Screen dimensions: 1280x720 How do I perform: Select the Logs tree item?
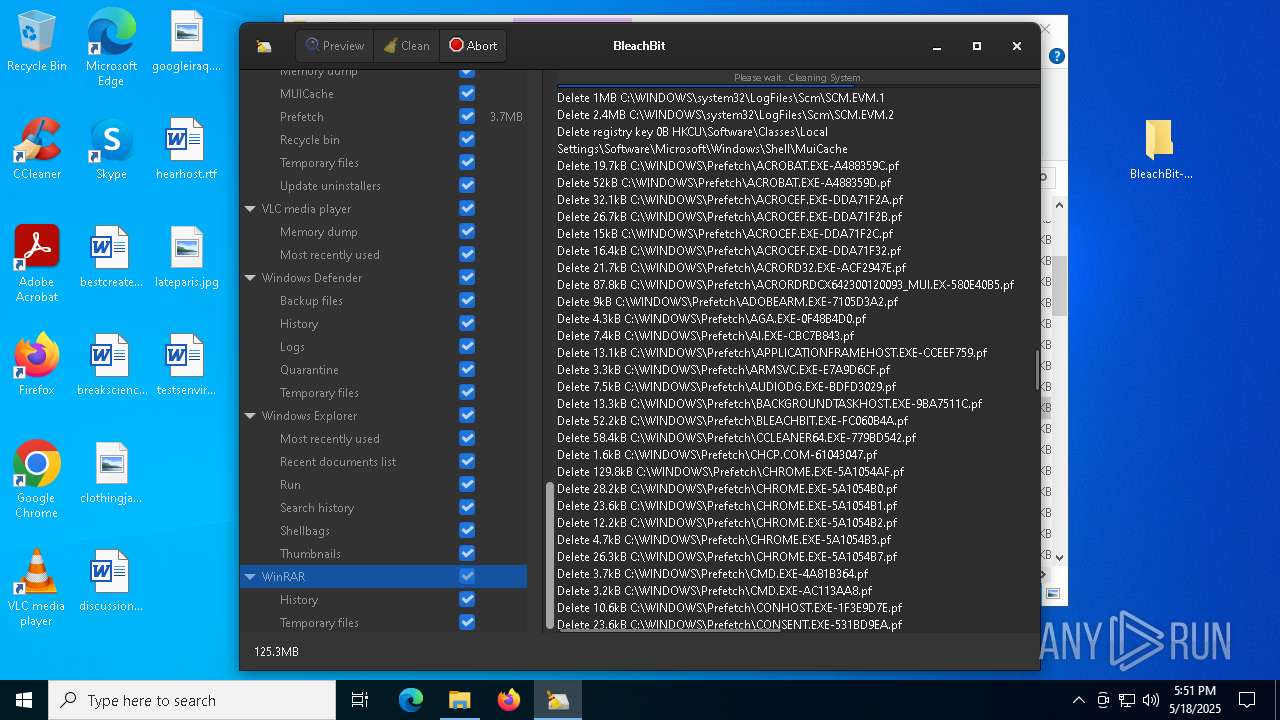click(292, 347)
